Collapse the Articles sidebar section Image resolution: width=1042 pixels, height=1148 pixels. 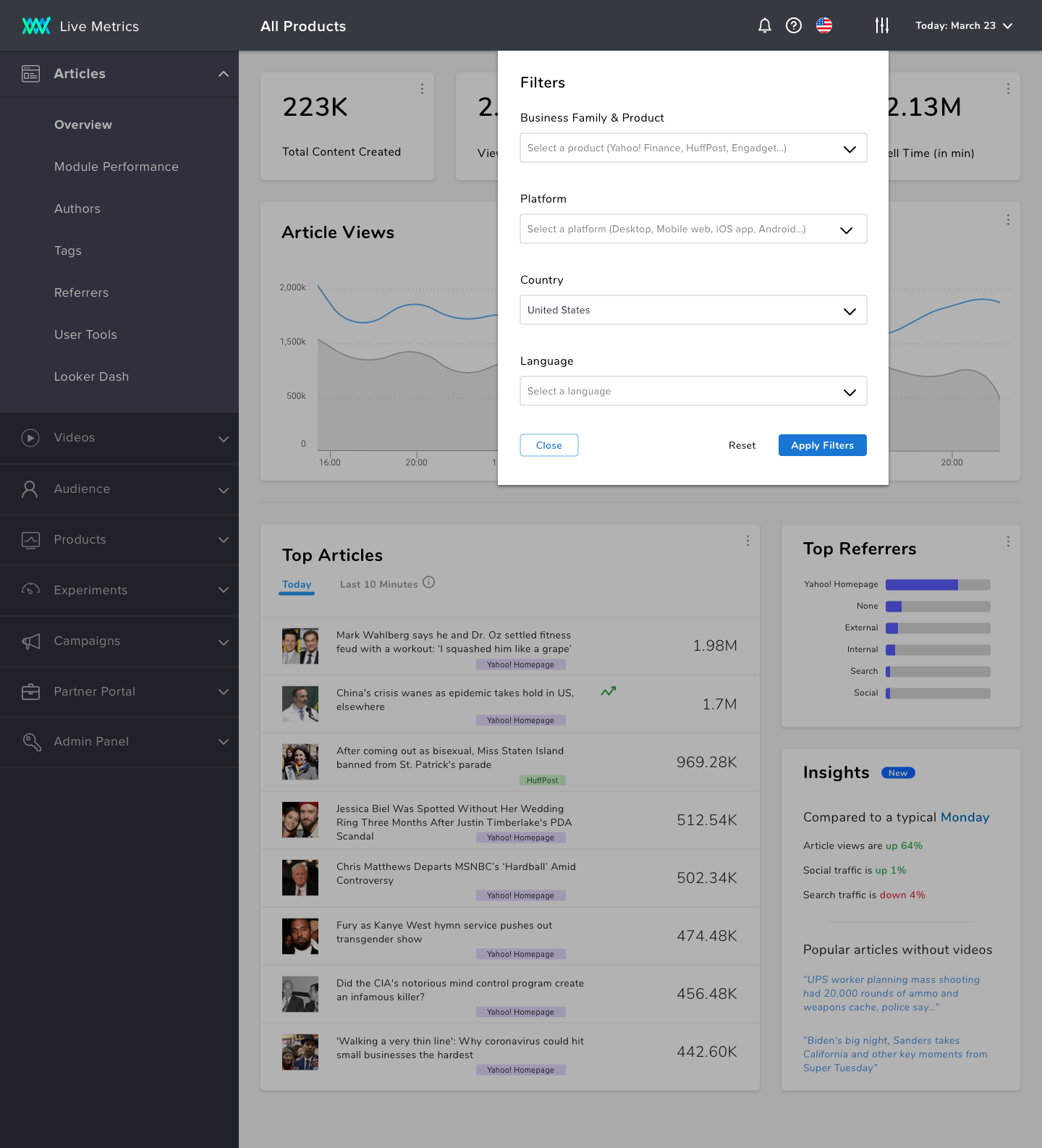pos(224,74)
